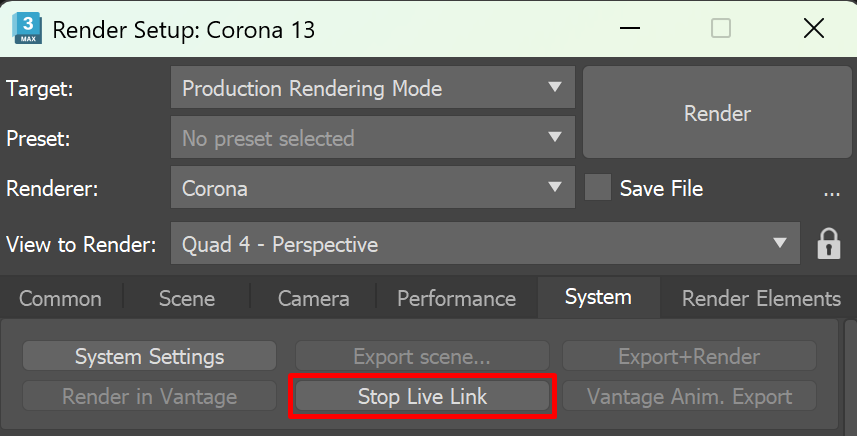Click the 3ds Max application icon
The height and width of the screenshot is (436, 857).
point(26,29)
